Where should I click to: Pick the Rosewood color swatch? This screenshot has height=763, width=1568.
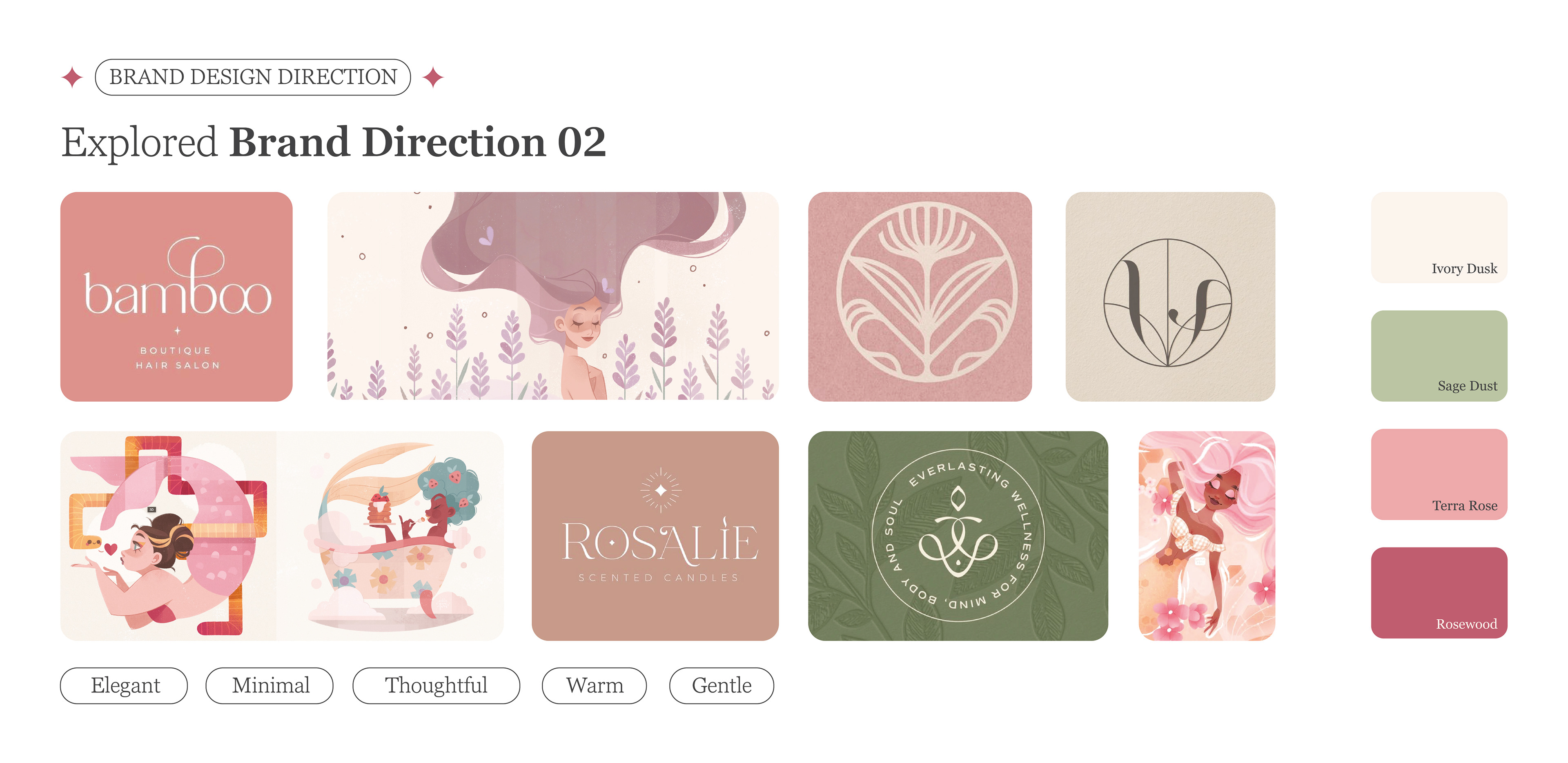(x=1439, y=593)
